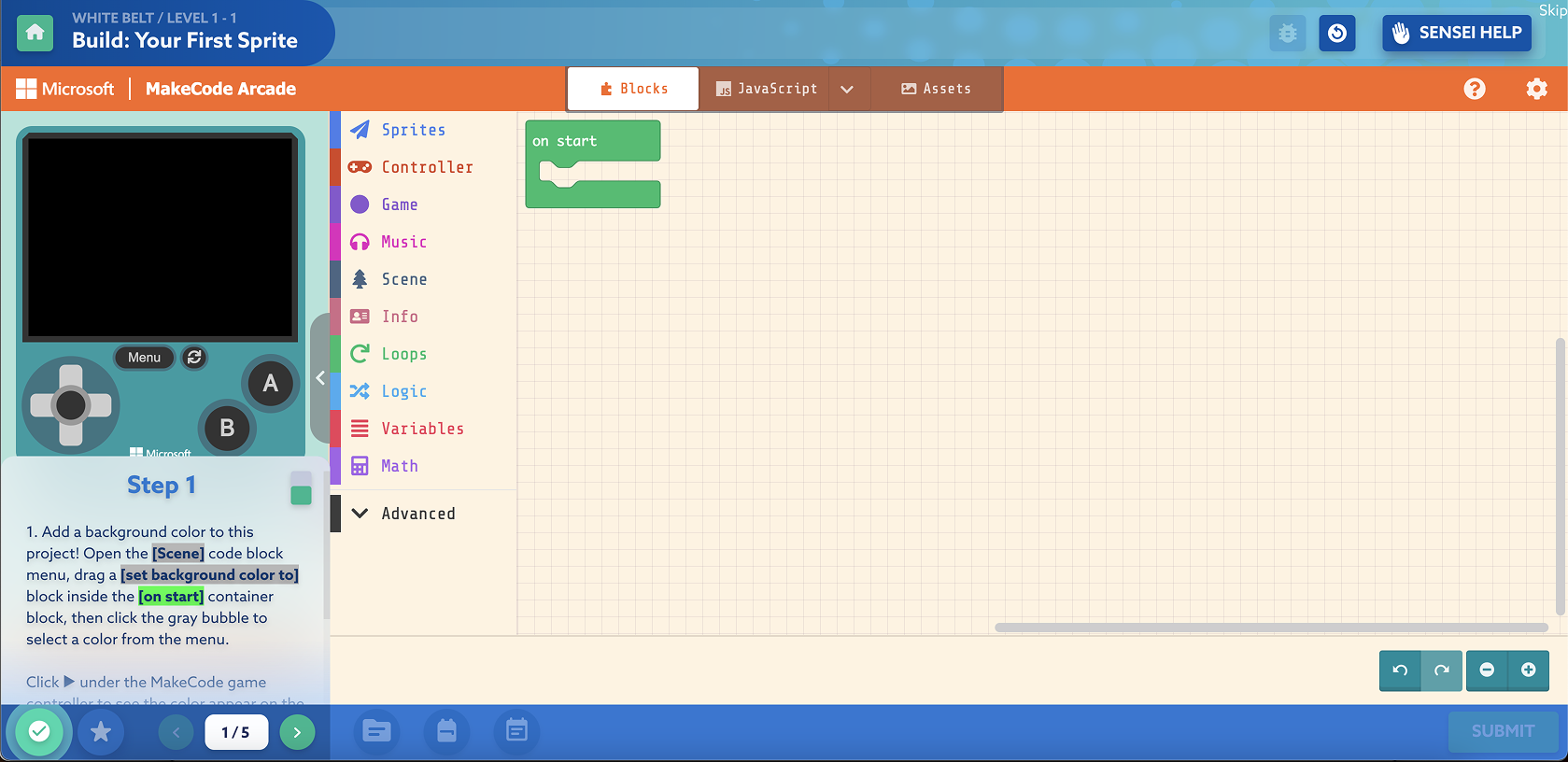Open the bug report icon

point(1288,34)
